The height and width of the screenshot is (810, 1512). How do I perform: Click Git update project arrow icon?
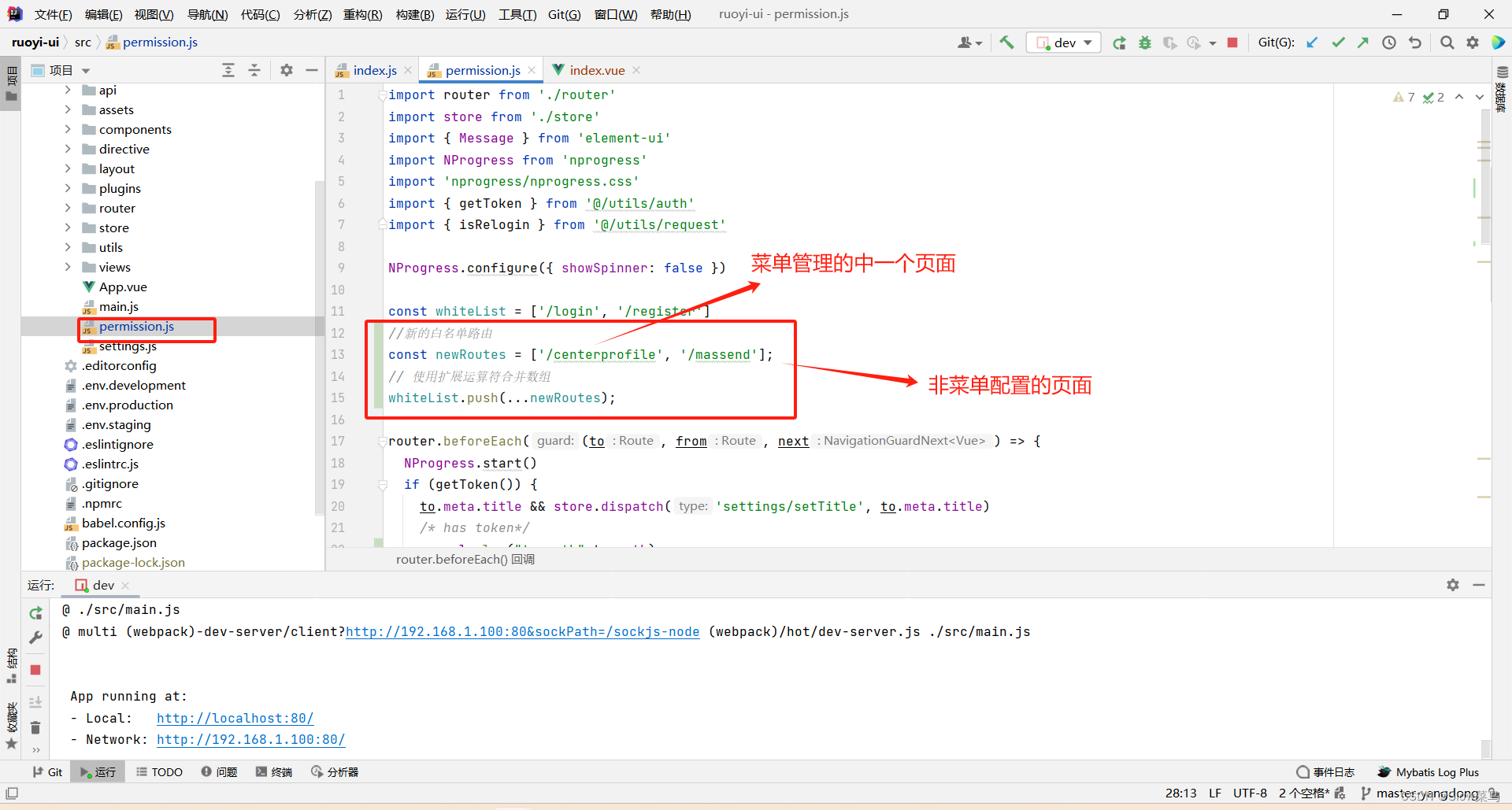point(1313,43)
